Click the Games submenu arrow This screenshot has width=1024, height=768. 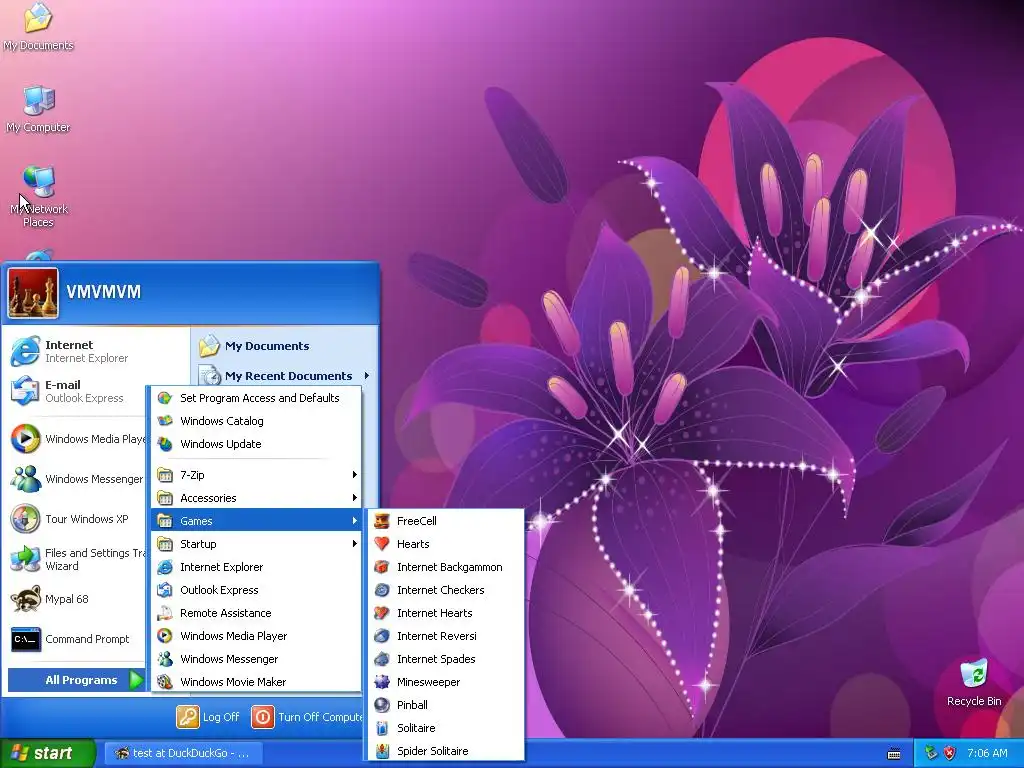pos(355,520)
